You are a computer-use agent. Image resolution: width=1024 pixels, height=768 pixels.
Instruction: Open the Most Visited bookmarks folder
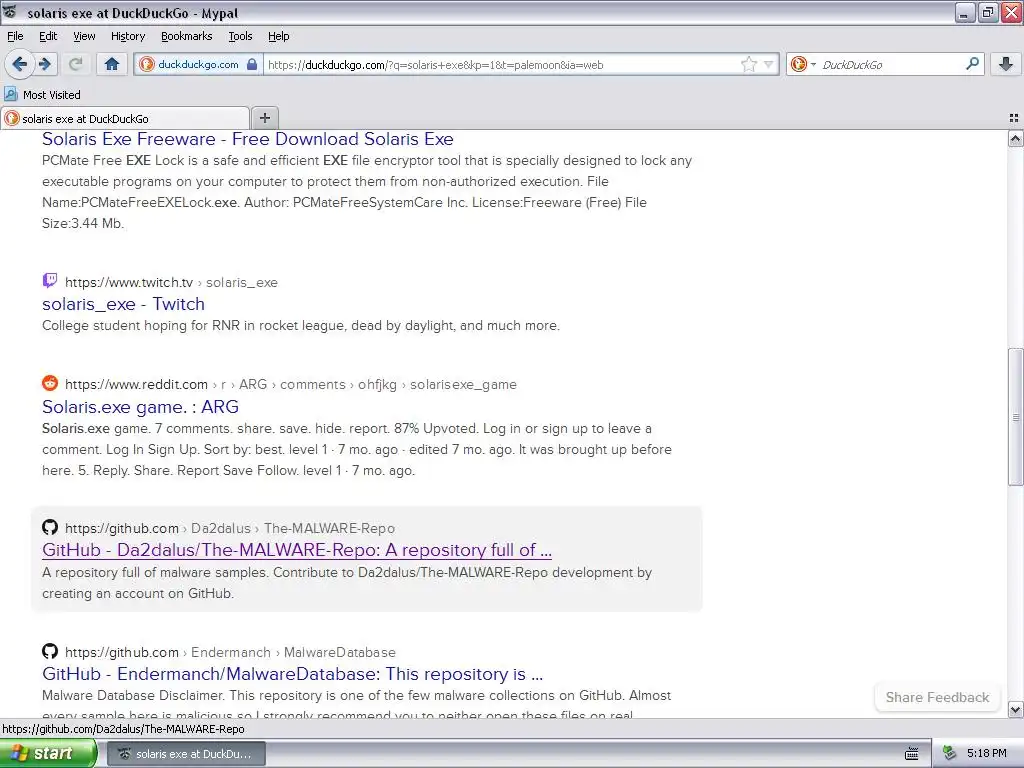(x=42, y=95)
